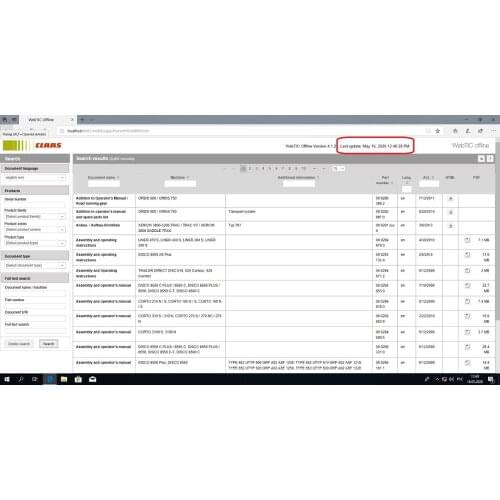Open the notification center icon

point(491,379)
